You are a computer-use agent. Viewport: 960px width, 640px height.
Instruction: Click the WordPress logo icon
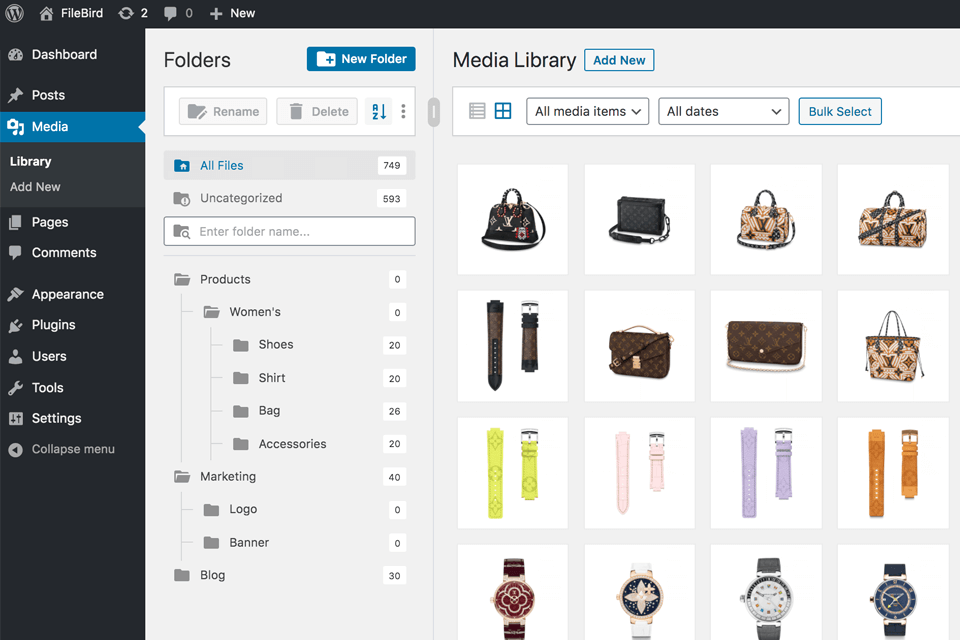pyautogui.click(x=14, y=13)
